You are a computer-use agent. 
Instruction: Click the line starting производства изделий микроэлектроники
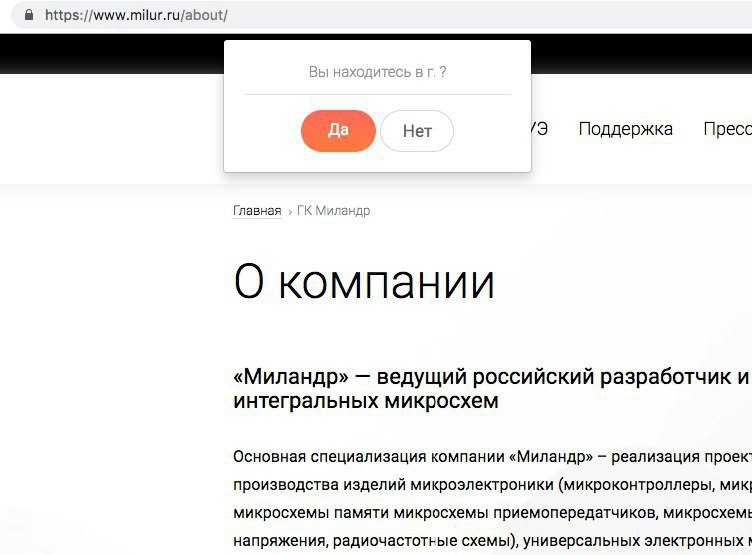pyautogui.click(x=493, y=484)
